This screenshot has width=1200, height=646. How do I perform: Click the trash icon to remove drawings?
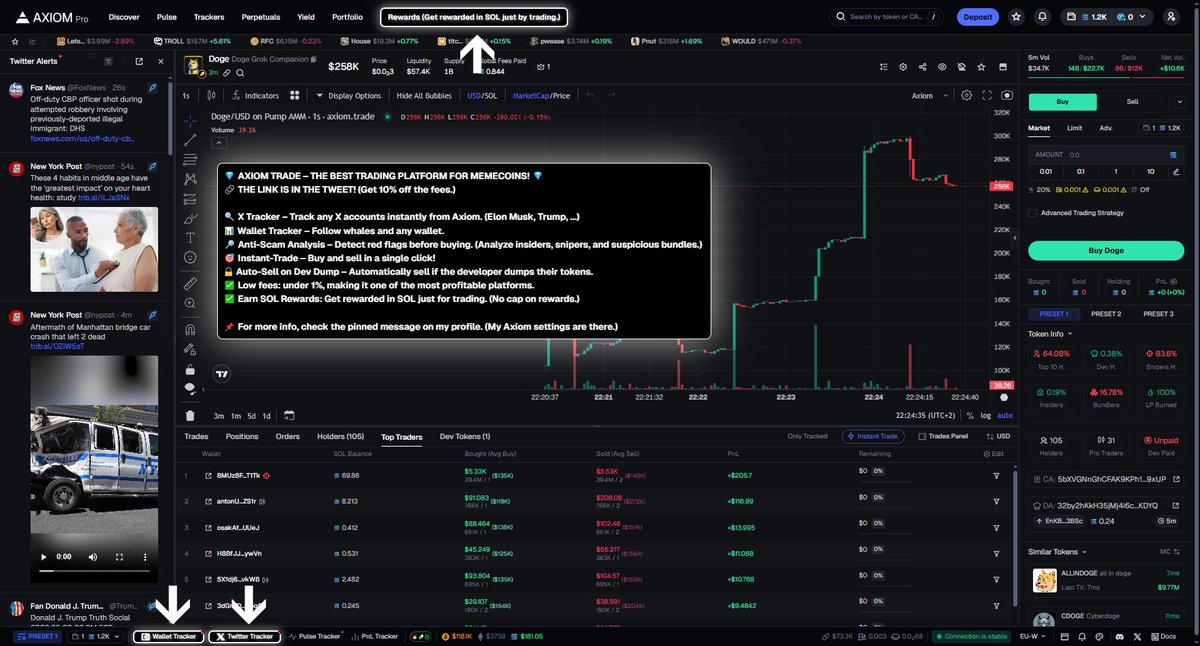point(190,415)
